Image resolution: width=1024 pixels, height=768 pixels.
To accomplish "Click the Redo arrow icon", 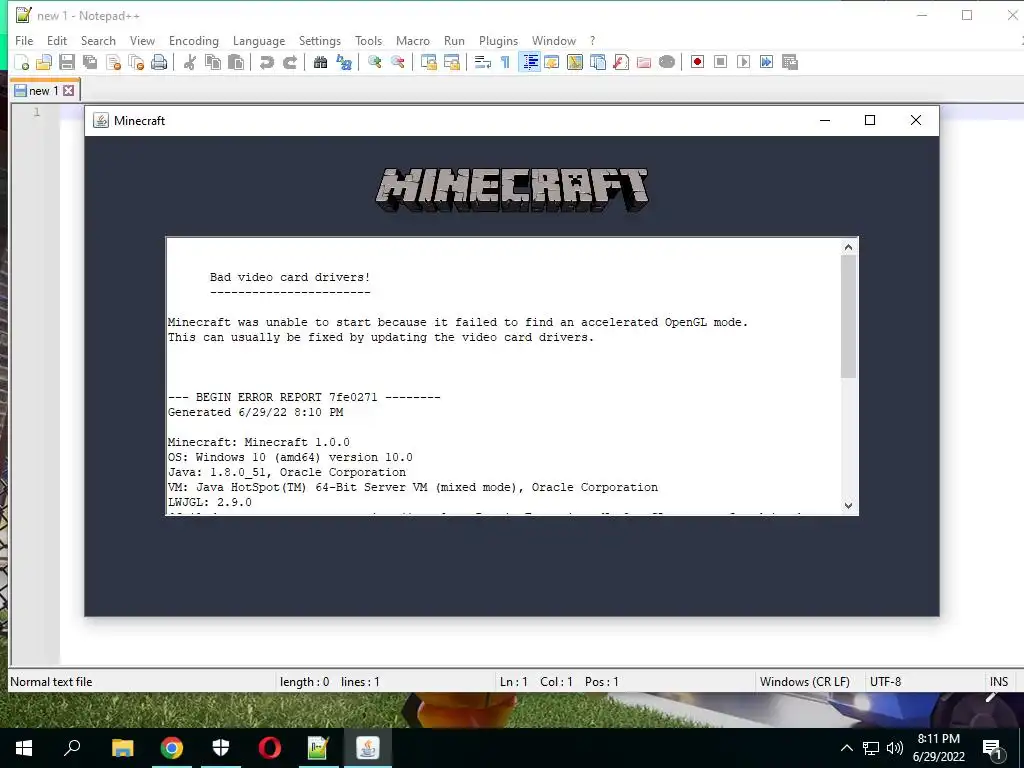I will [x=289, y=62].
